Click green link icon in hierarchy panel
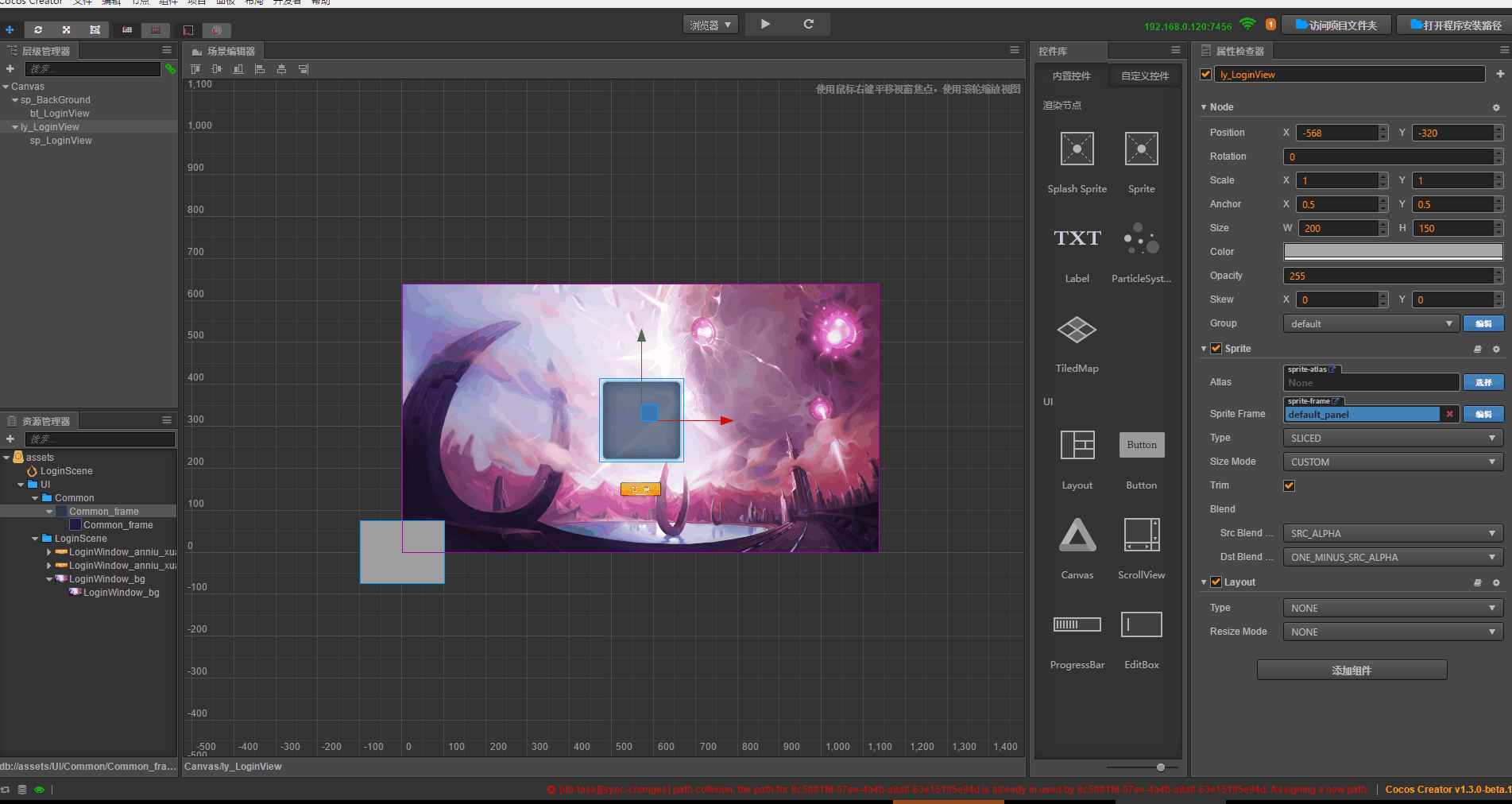 pos(170,69)
